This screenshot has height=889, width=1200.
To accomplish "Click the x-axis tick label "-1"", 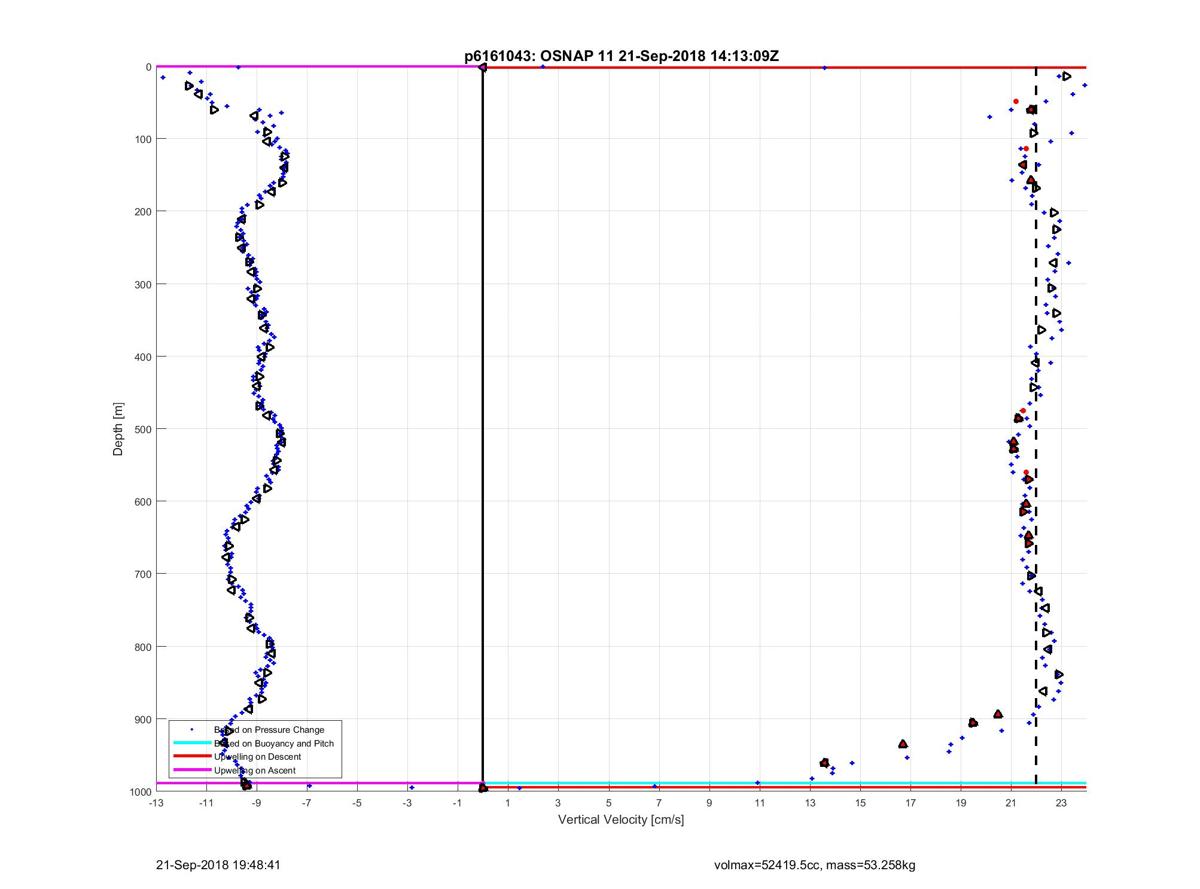I will point(457,803).
